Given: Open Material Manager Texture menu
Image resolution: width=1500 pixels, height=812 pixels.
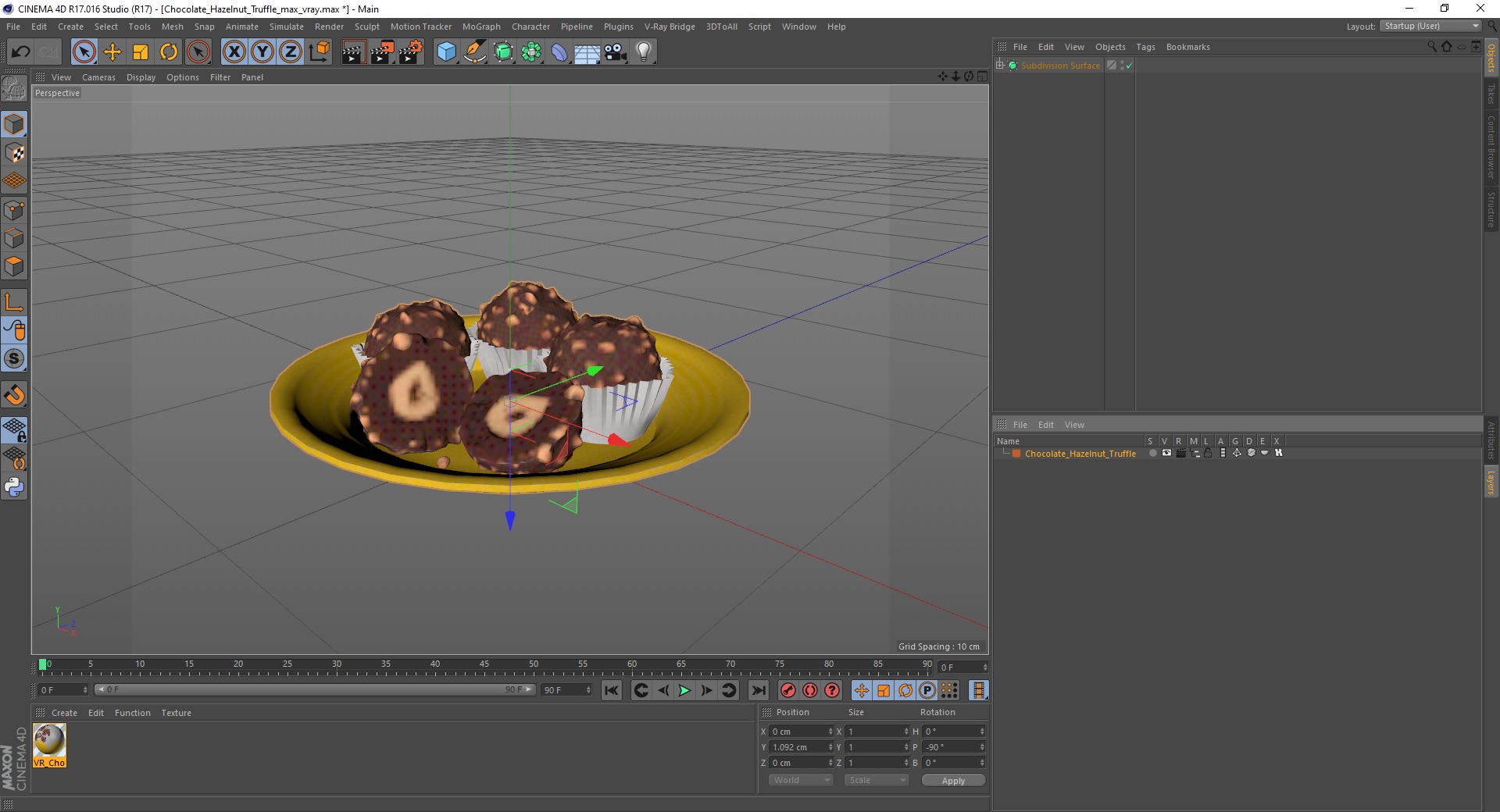Looking at the screenshot, I should [176, 713].
